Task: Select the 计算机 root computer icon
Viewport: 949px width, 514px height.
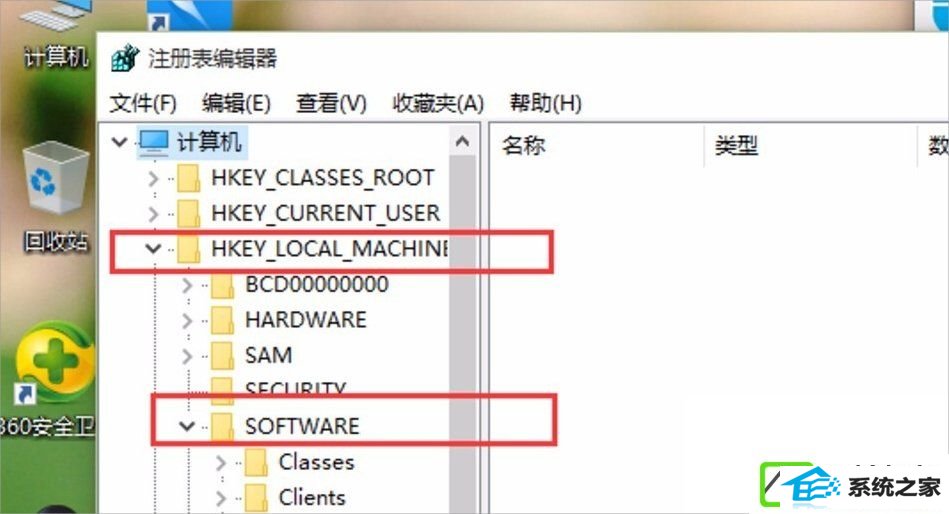Action: (154, 143)
